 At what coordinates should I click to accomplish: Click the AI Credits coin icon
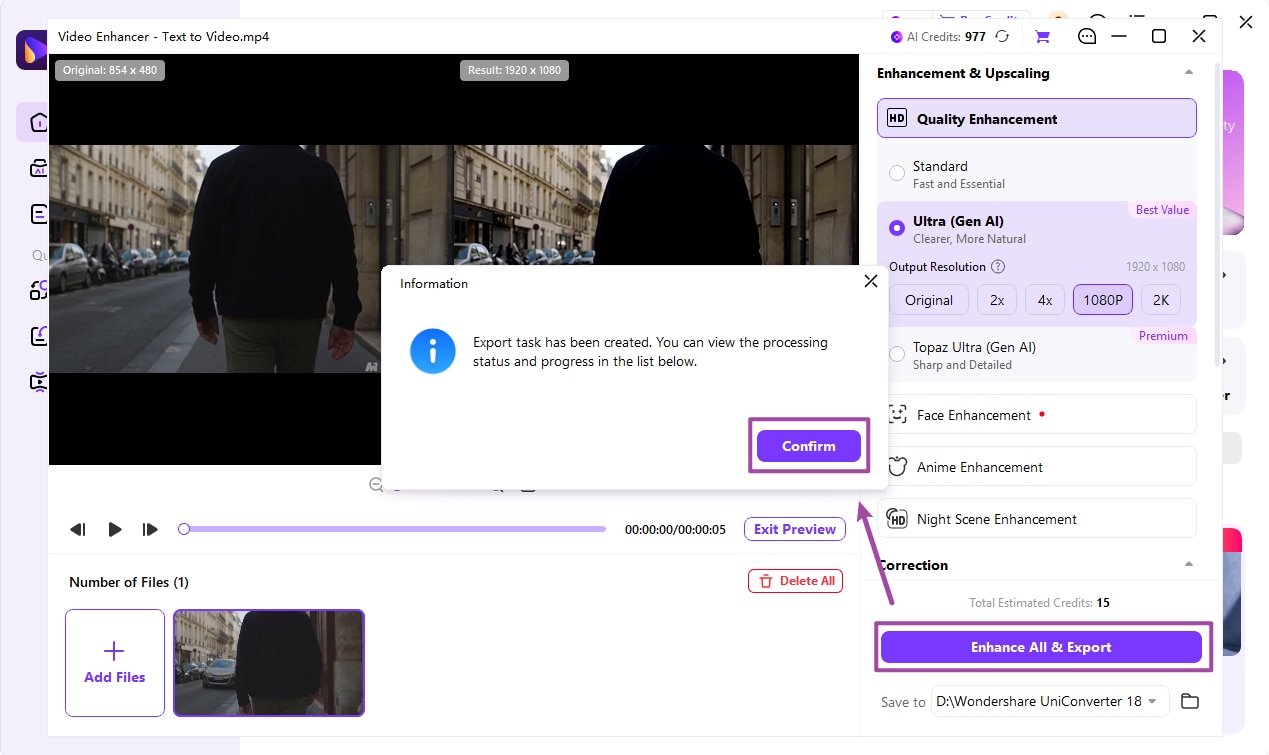[896, 36]
